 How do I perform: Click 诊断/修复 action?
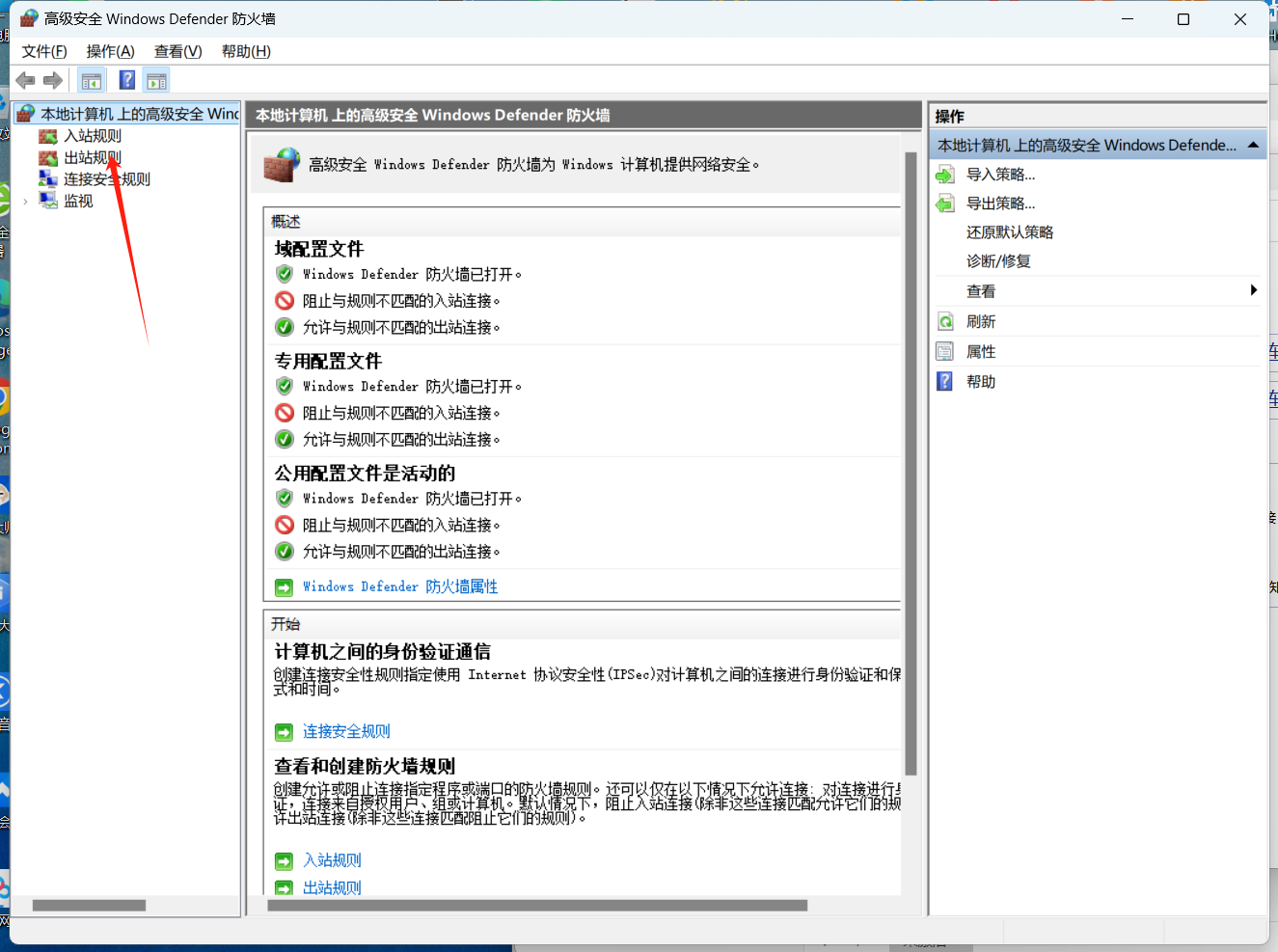tap(998, 261)
